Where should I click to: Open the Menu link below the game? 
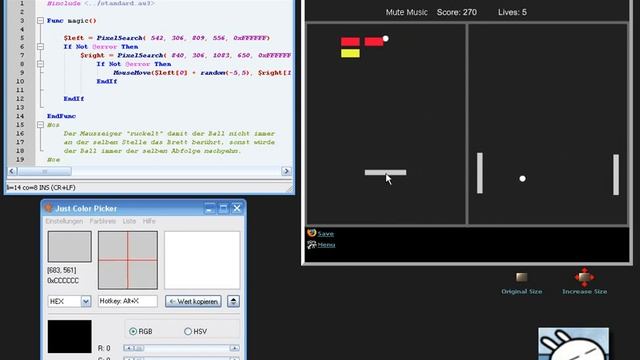point(326,244)
